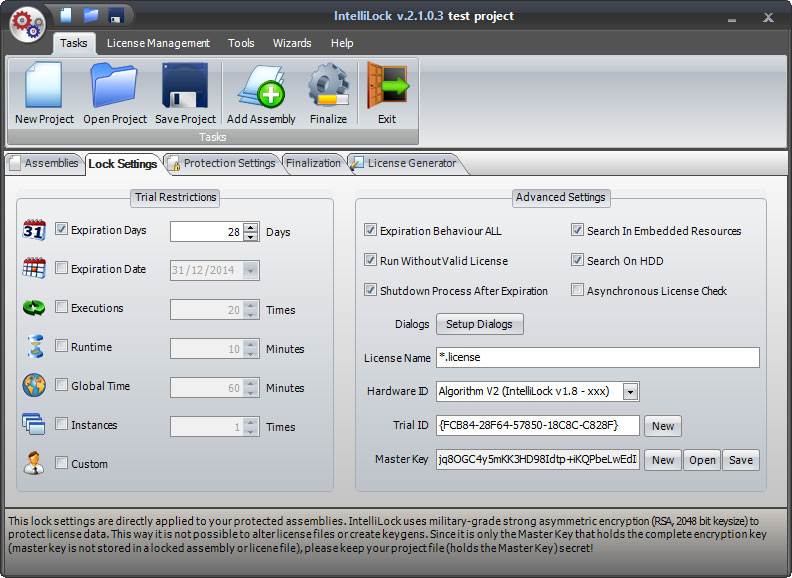Viewport: 792px width, 578px height.
Task: Enable the Global Time checkbox
Action: [x=61, y=384]
